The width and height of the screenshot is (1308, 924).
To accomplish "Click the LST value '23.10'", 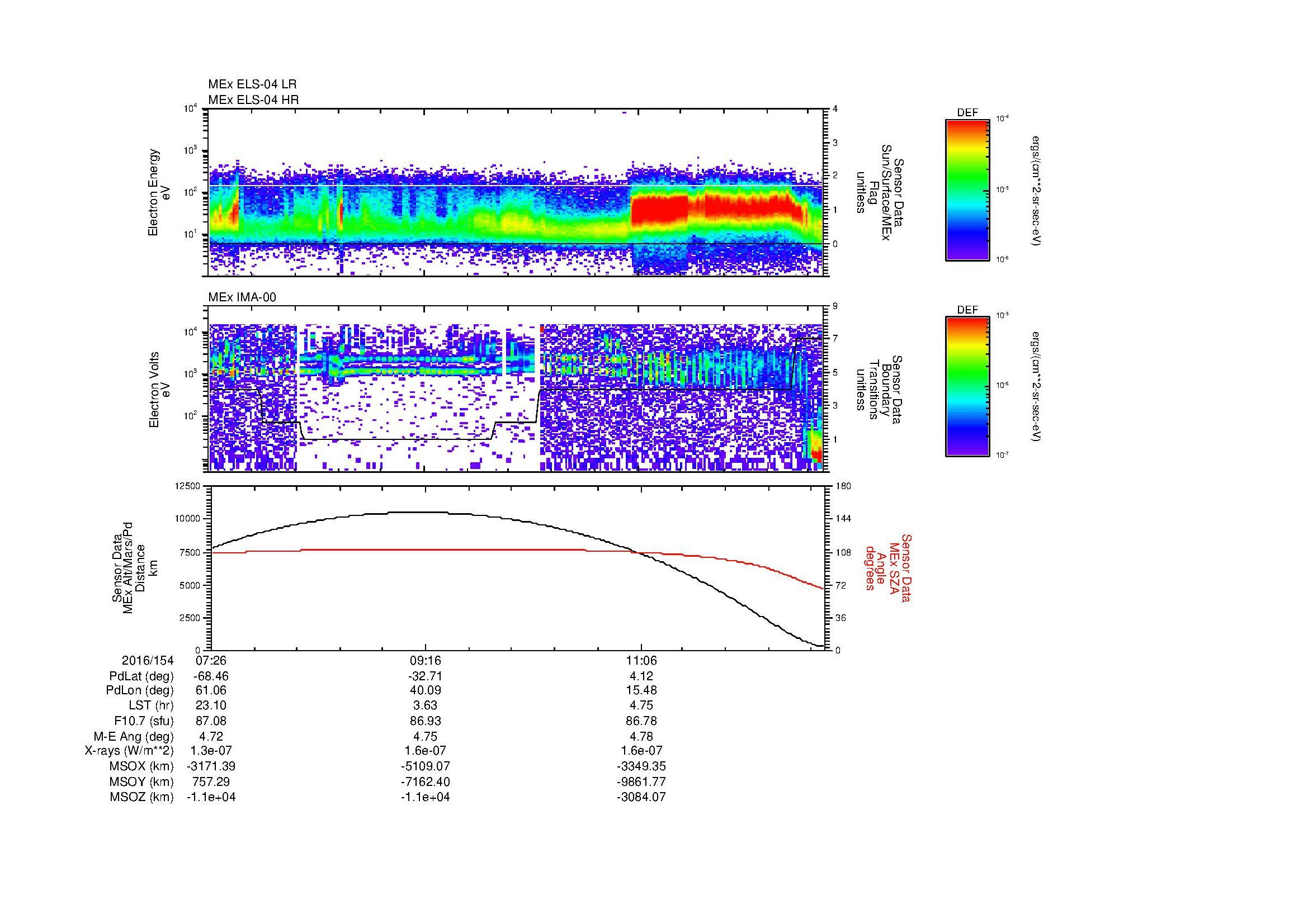I will point(211,706).
